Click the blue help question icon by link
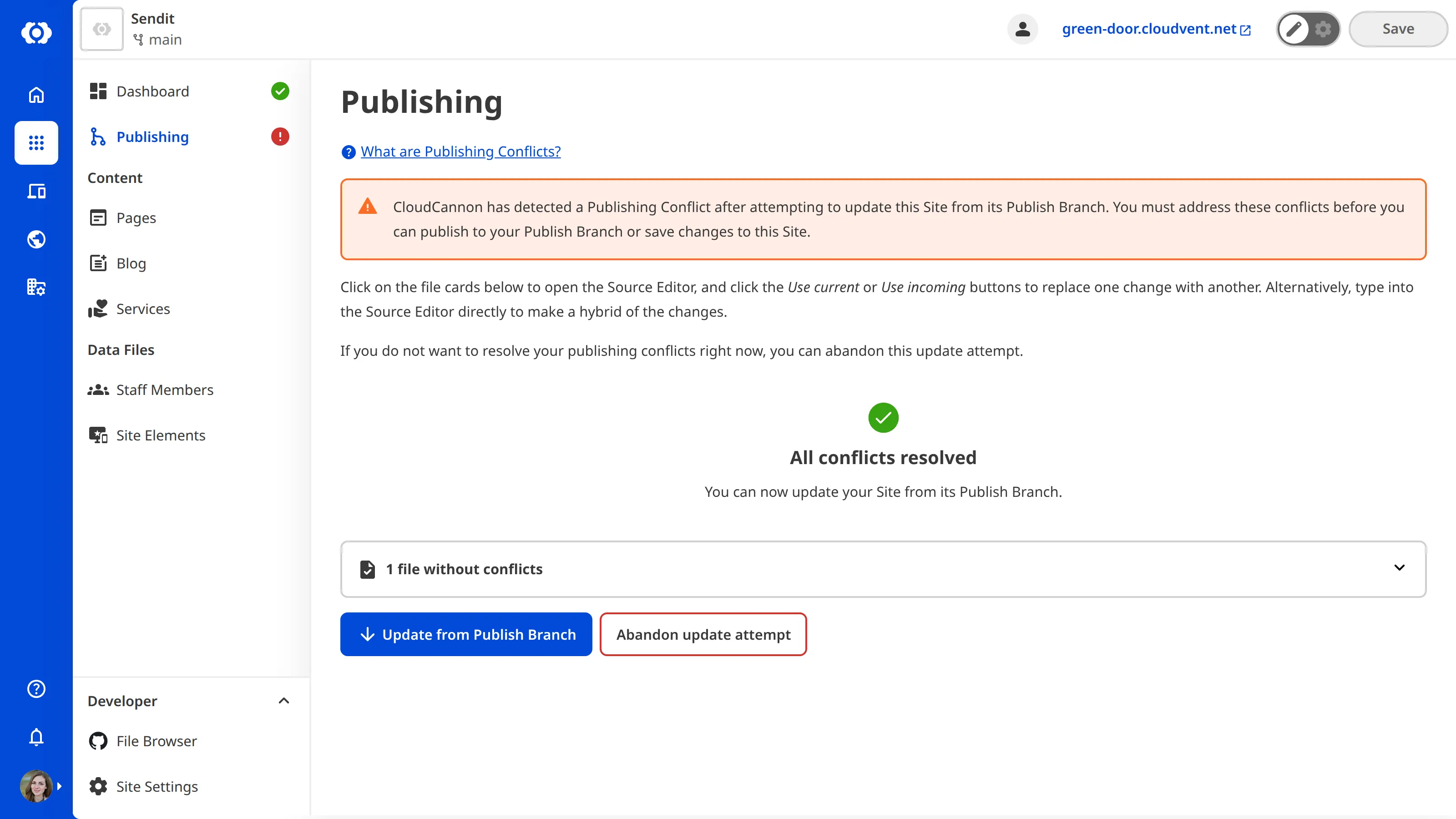This screenshot has height=819, width=1456. [x=348, y=152]
